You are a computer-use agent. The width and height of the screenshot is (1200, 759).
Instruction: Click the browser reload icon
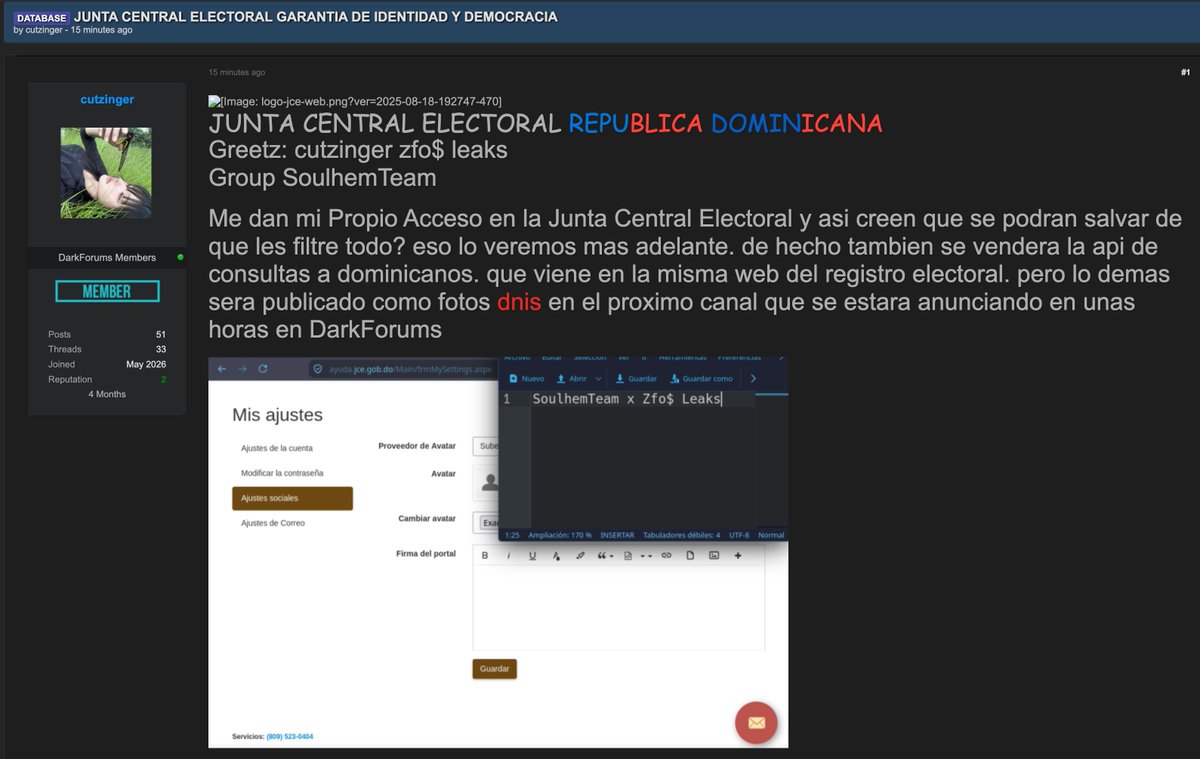(263, 368)
